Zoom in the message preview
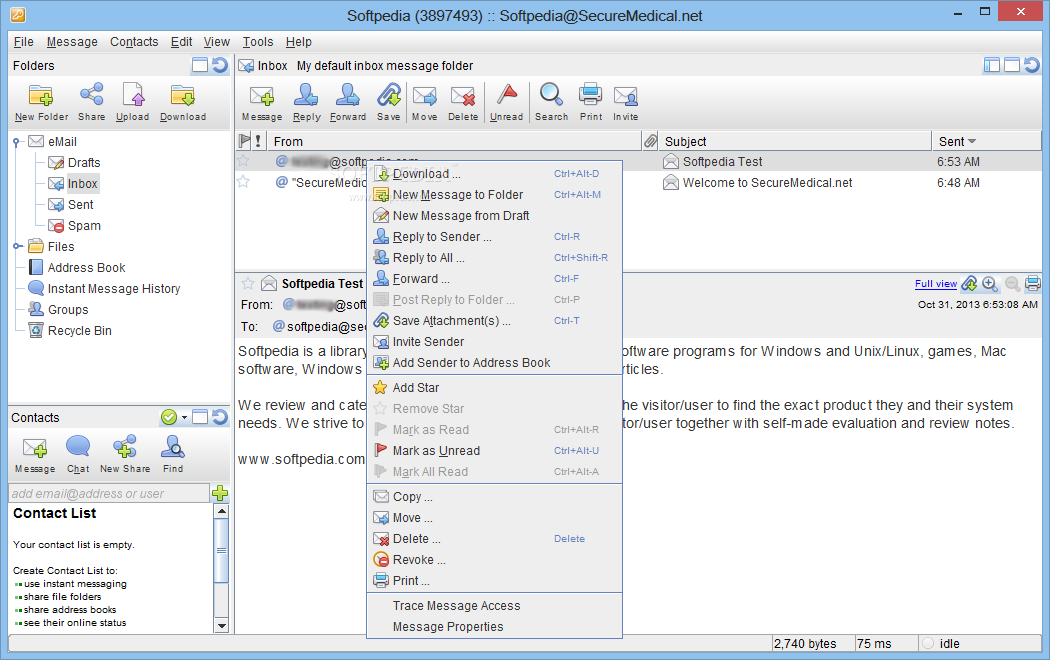 coord(990,284)
